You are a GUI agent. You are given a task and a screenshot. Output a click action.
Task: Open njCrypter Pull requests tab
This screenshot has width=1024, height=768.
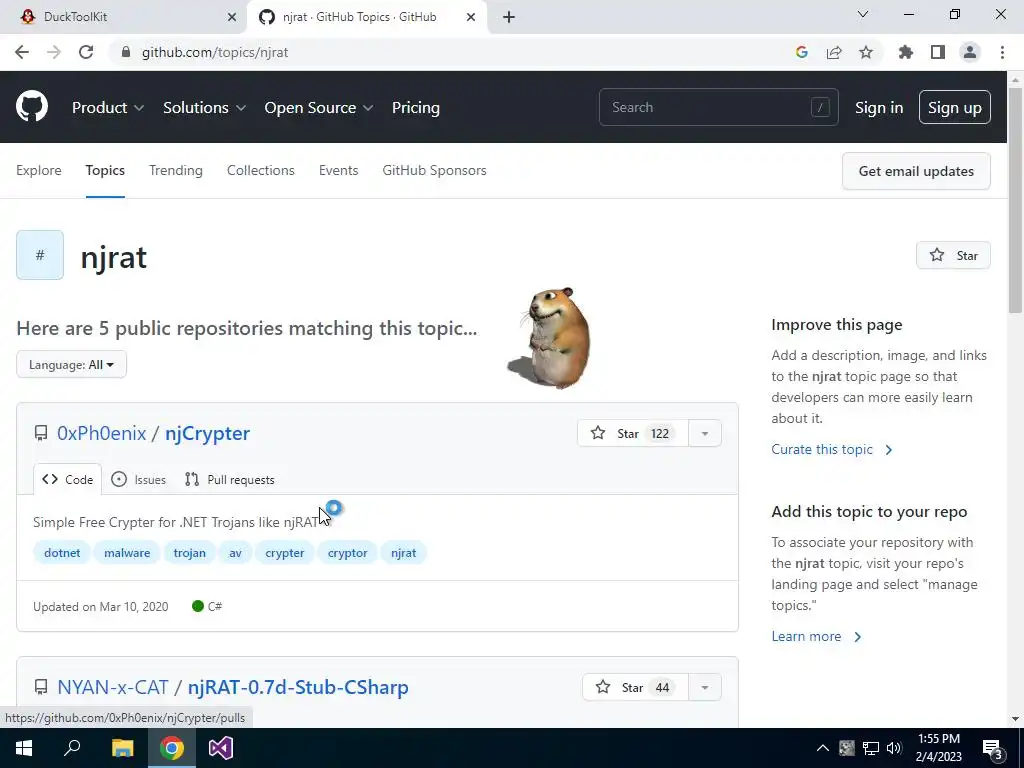230,479
